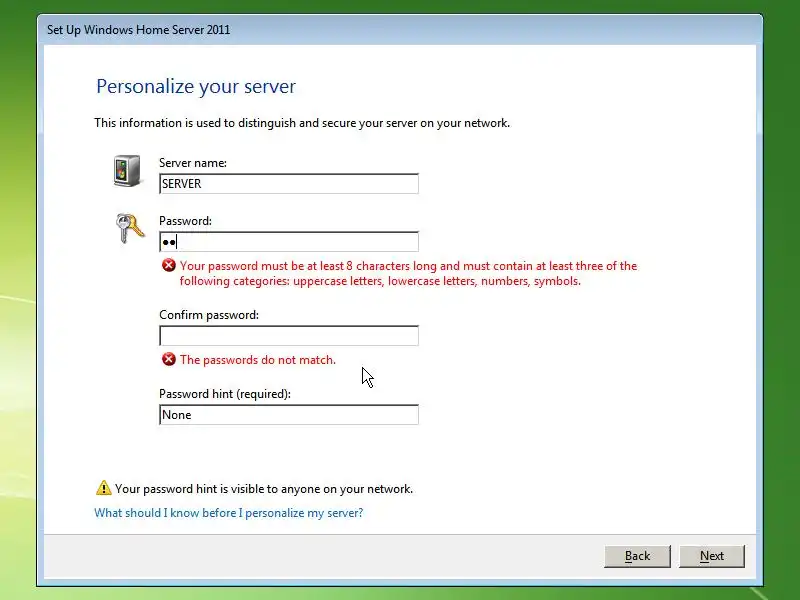Click 'This information is used to distinguish' text
Screen dimensions: 800x600
[x=302, y=123]
